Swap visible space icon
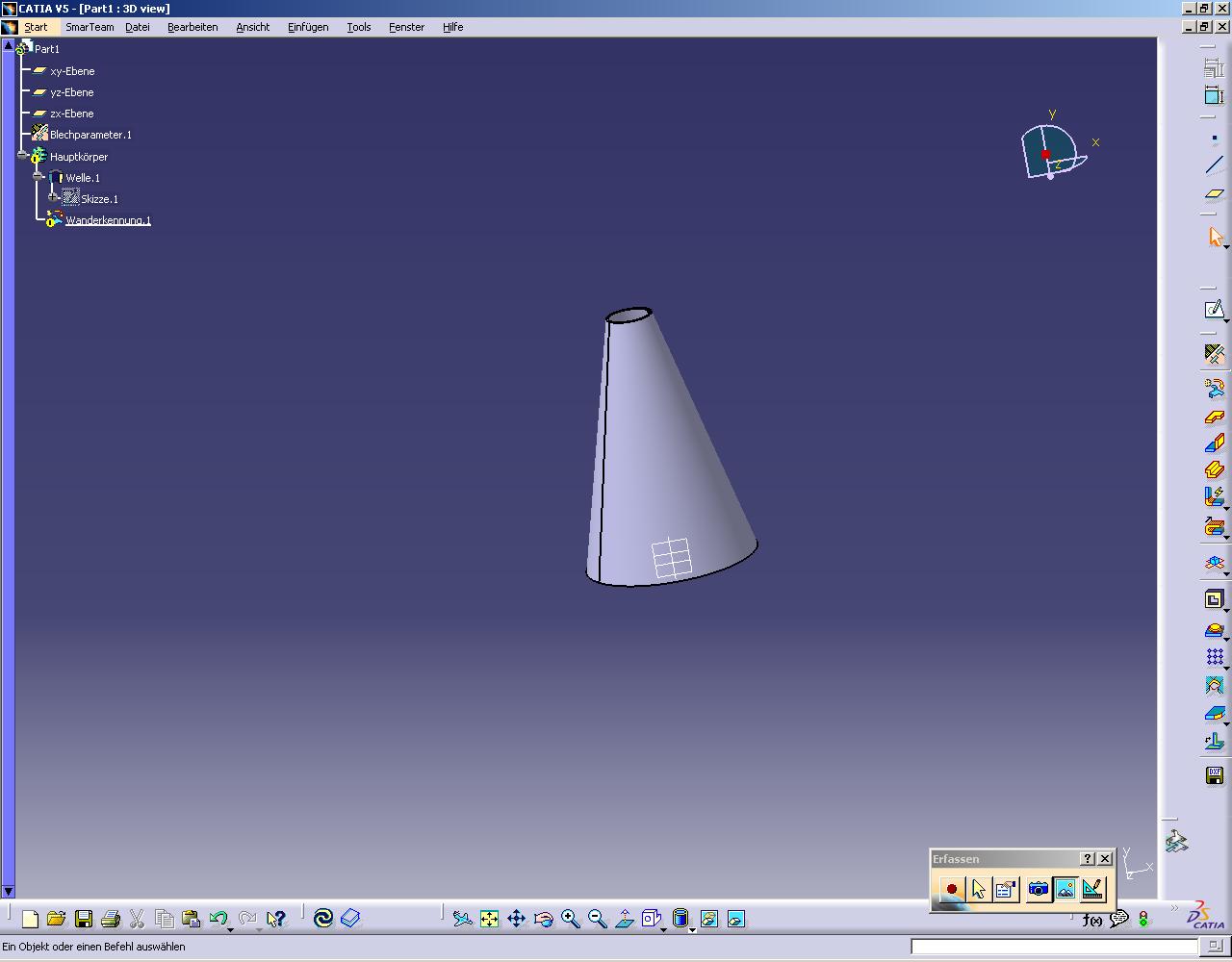 coord(736,919)
